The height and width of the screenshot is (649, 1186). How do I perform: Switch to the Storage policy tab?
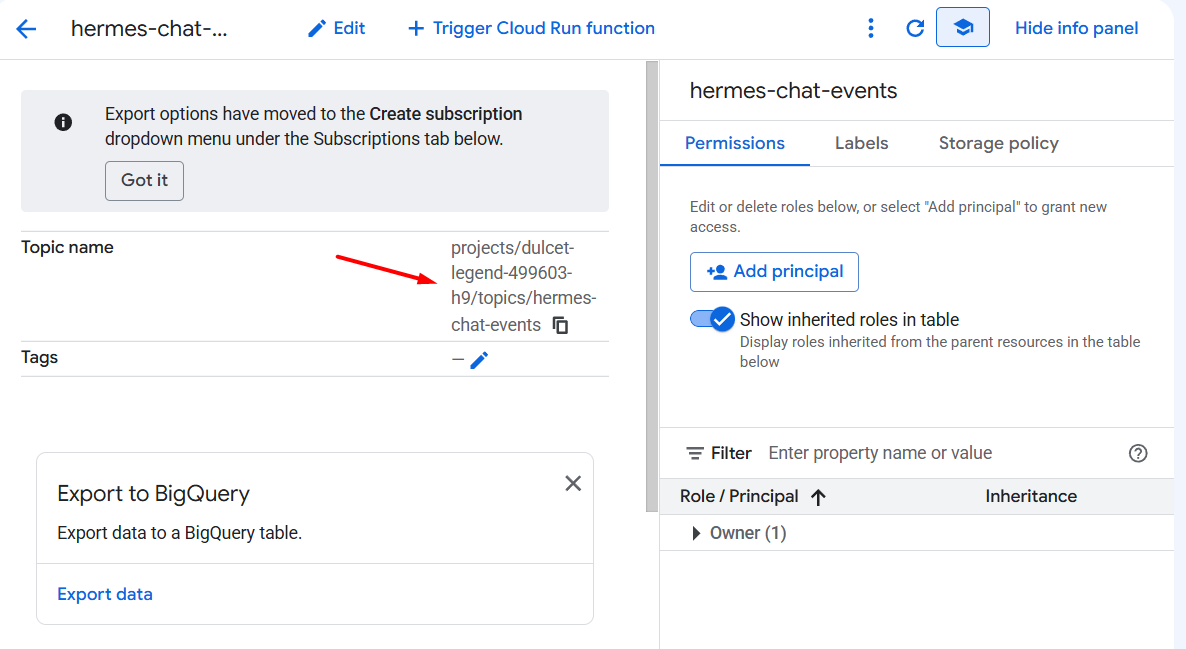(x=998, y=144)
